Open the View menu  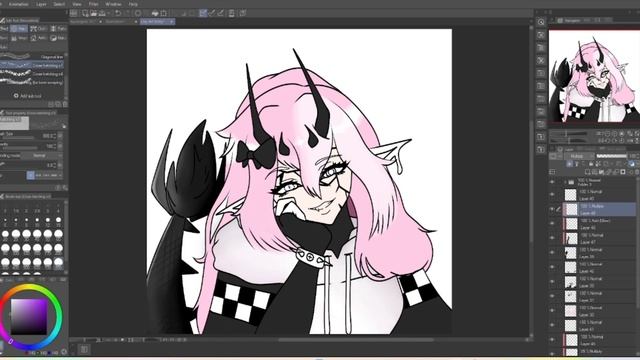[x=77, y=4]
